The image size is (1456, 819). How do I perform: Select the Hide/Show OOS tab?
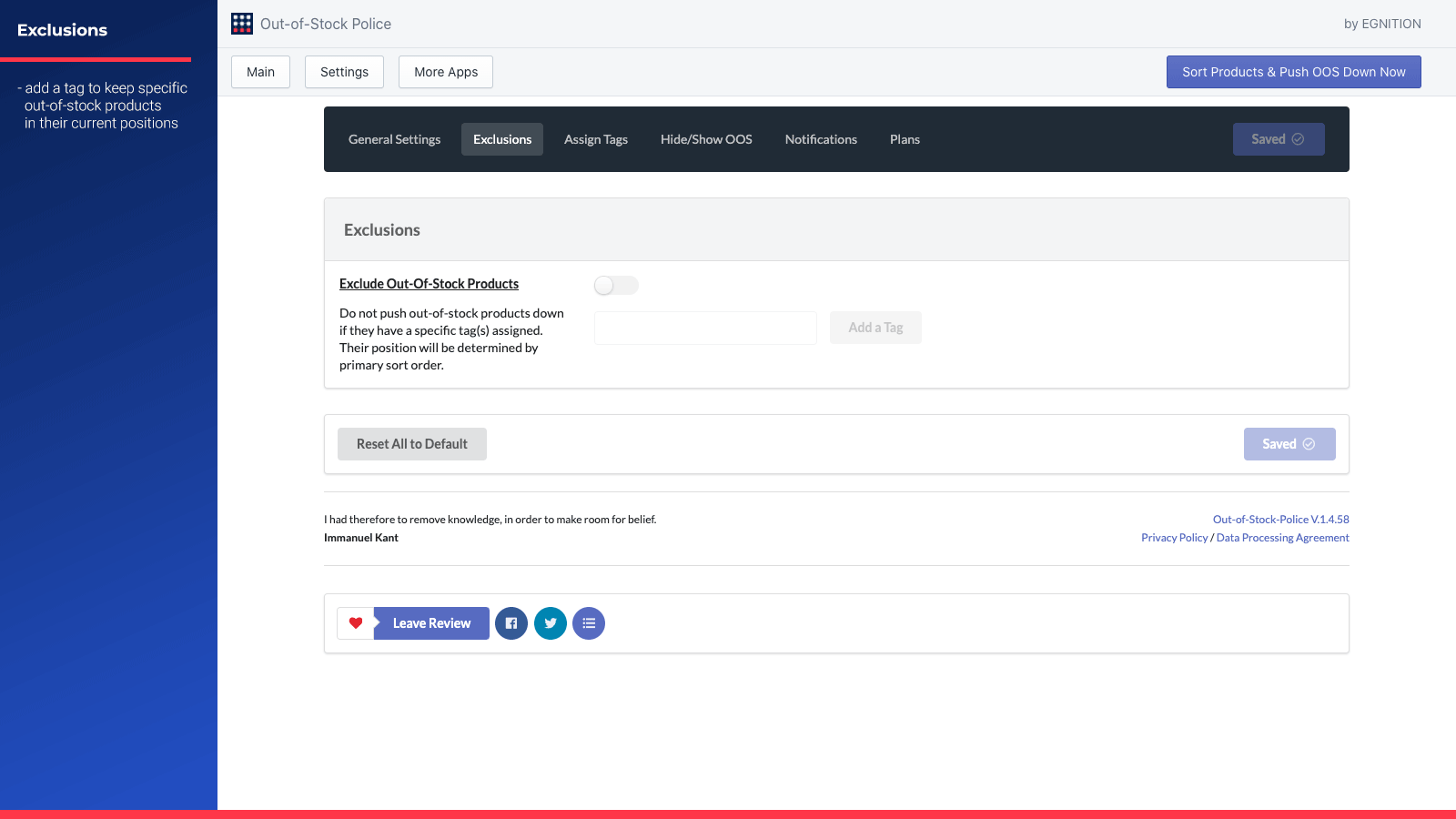click(706, 139)
